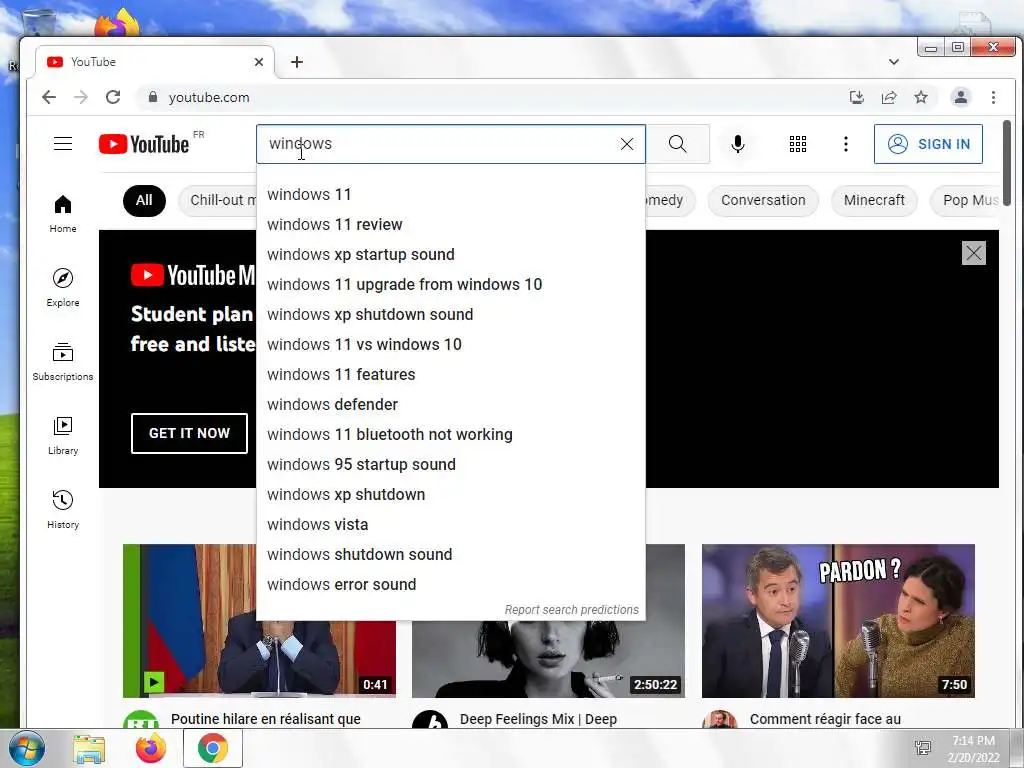
Task: Open YouTube settings three-dot menu
Action: coord(846,144)
